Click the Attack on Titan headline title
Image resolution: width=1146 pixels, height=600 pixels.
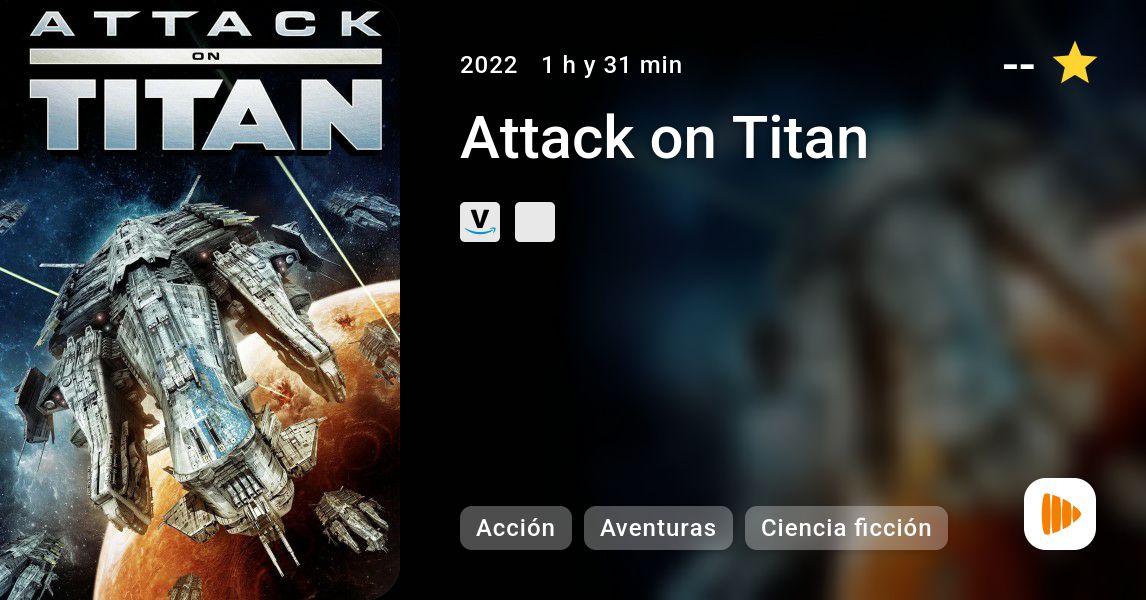664,137
